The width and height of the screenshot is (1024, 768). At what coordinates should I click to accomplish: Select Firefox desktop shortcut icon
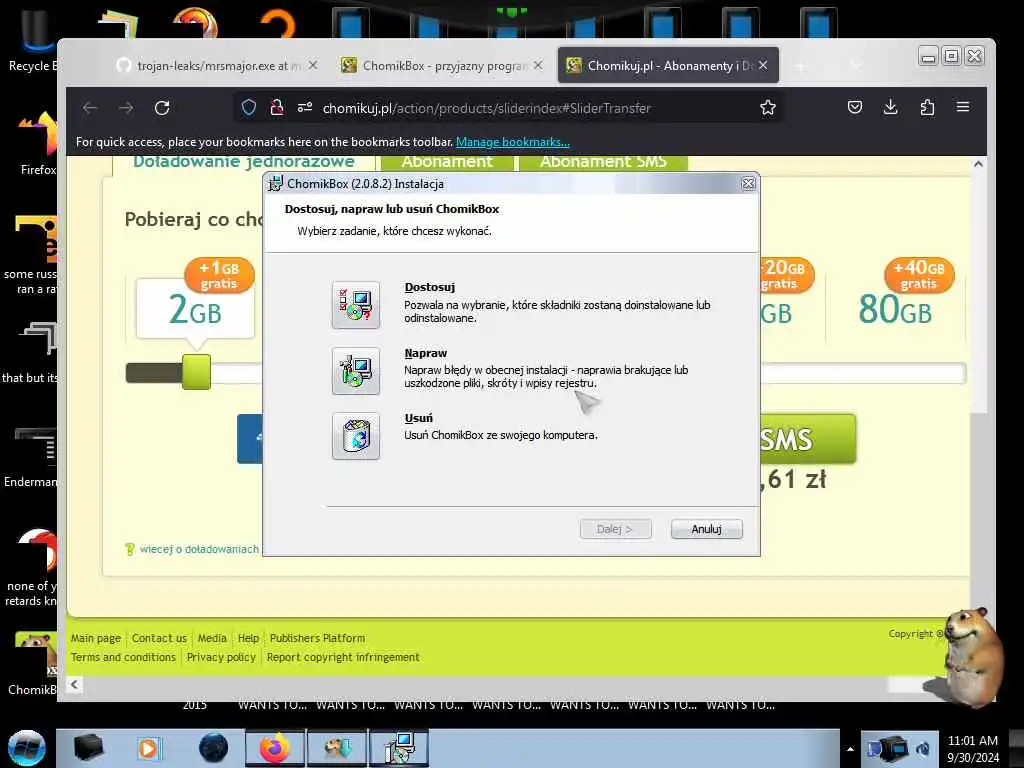point(37,144)
